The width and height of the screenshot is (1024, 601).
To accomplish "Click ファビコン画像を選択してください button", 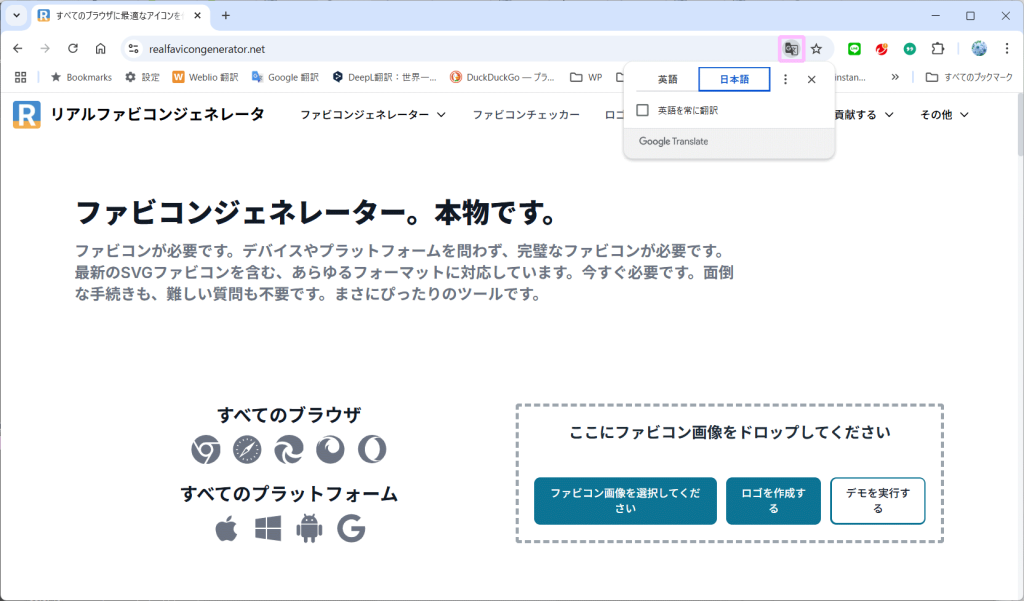I will [x=625, y=501].
